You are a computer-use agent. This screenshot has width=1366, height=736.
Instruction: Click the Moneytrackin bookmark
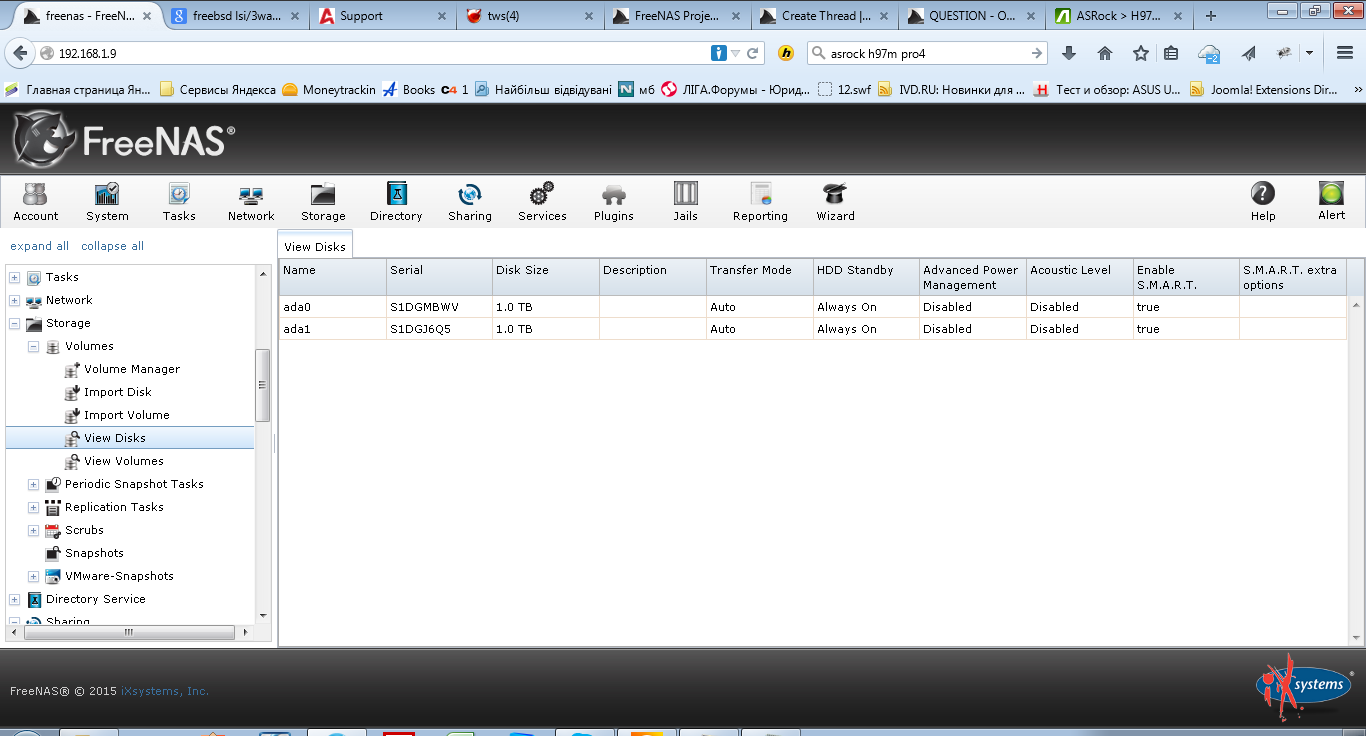click(x=329, y=89)
